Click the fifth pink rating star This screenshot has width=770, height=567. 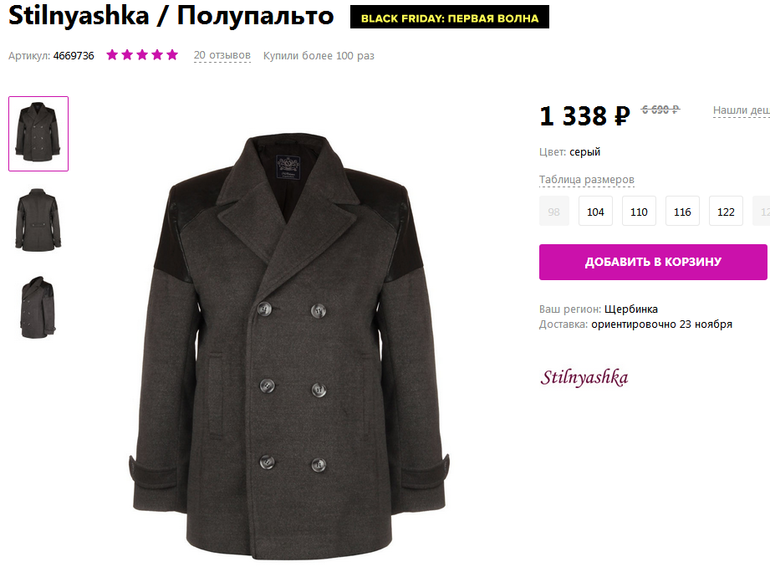(x=172, y=54)
